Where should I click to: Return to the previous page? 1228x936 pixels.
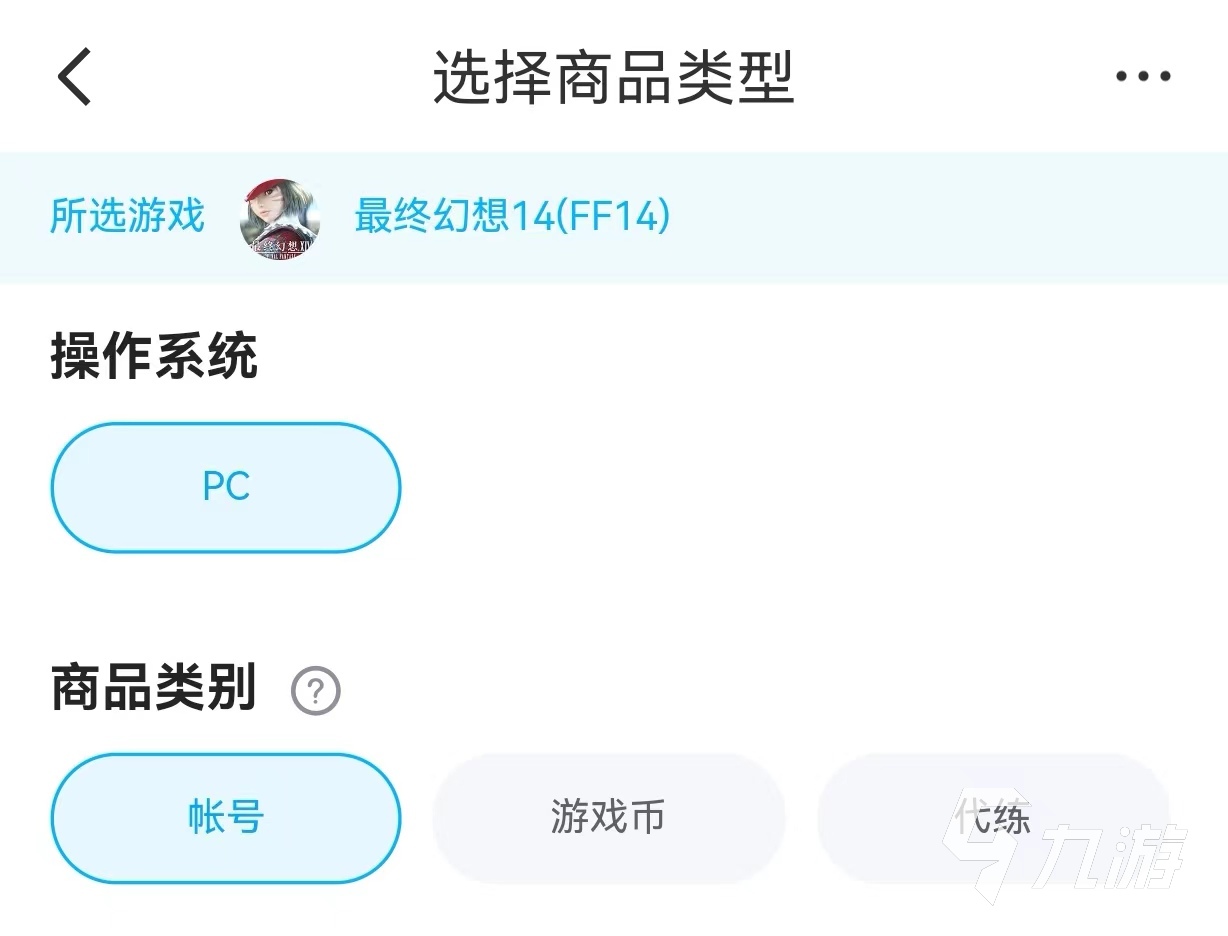point(75,76)
